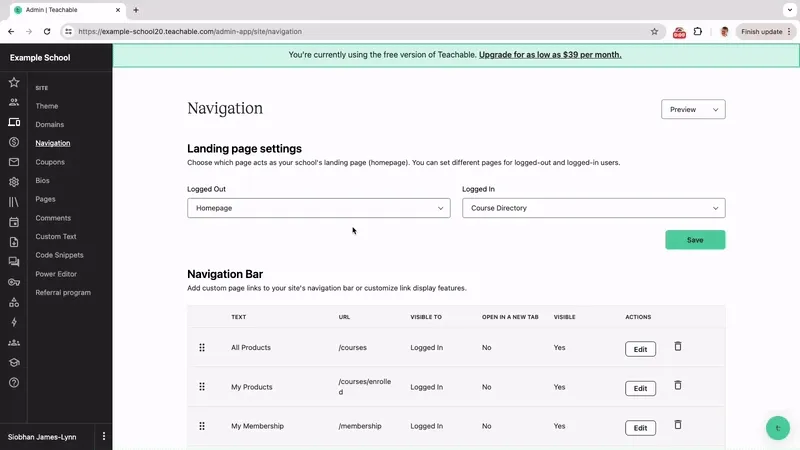
Task: Open the user menu three-dot icon
Action: tap(104, 436)
